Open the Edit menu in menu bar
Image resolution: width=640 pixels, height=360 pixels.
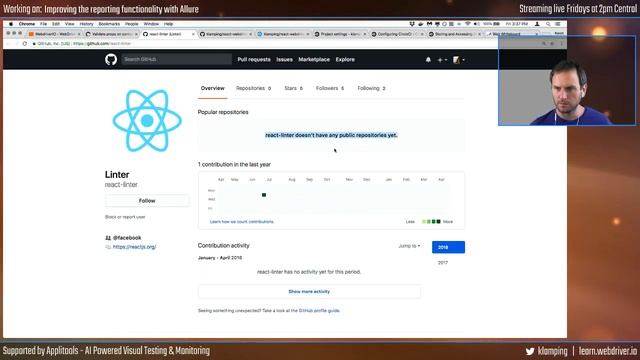(x=56, y=24)
